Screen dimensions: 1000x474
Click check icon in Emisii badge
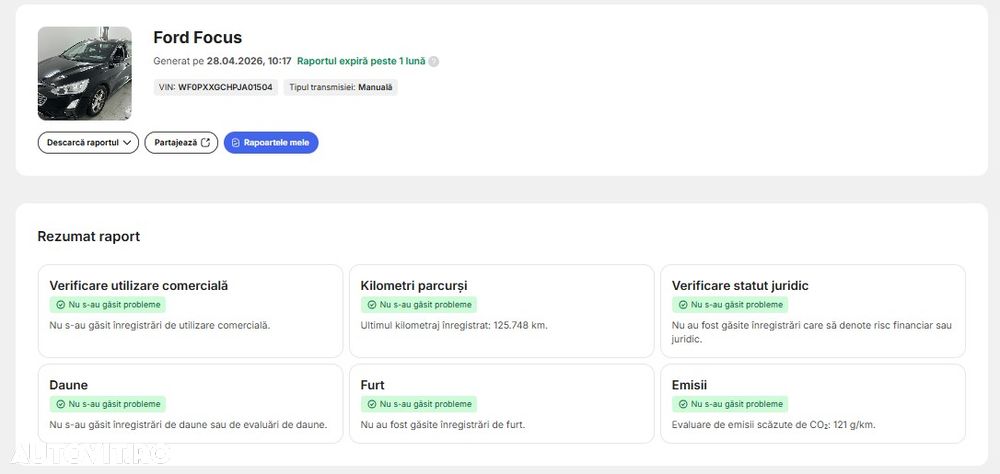pos(683,404)
